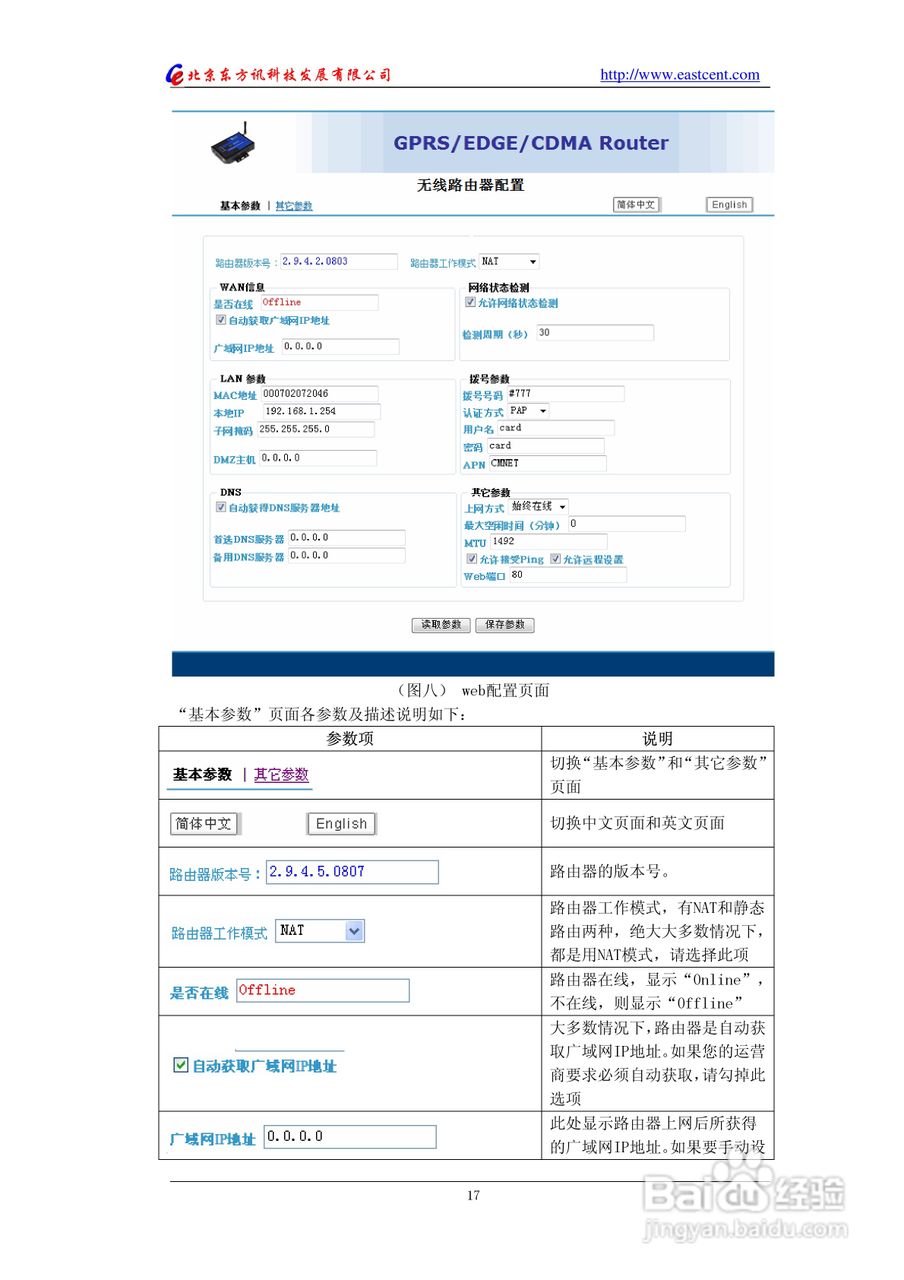This screenshot has height=1280, width=904.
Task: Switch interface to English
Action: pyautogui.click(x=729, y=204)
